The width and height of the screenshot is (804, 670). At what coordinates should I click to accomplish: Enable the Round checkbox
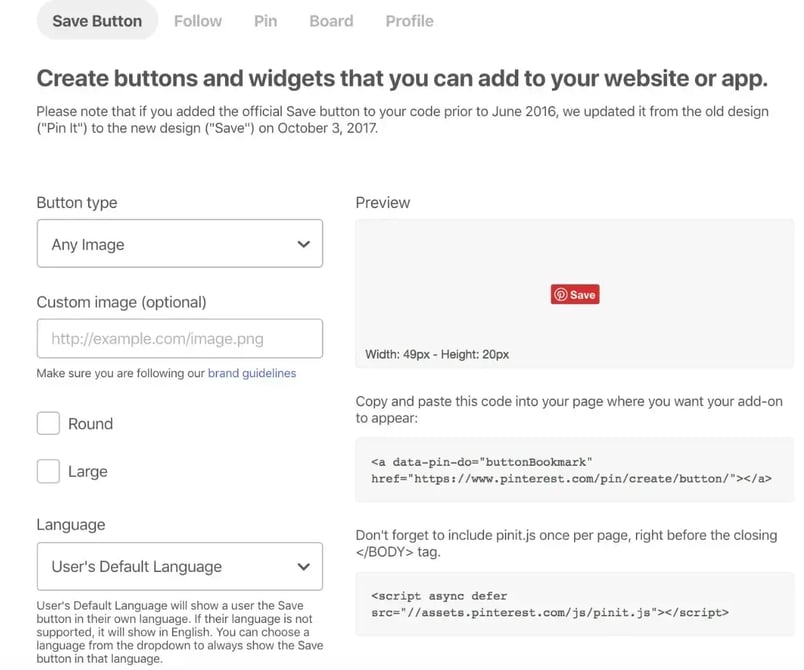point(48,423)
